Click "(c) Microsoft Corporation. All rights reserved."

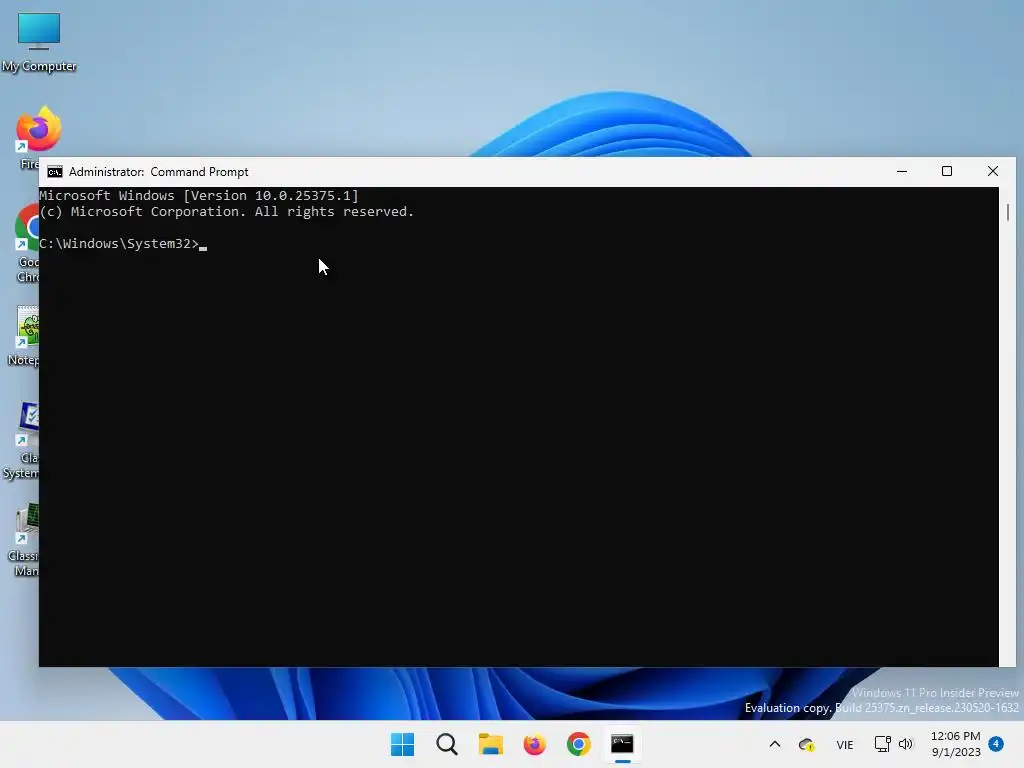[227, 212]
